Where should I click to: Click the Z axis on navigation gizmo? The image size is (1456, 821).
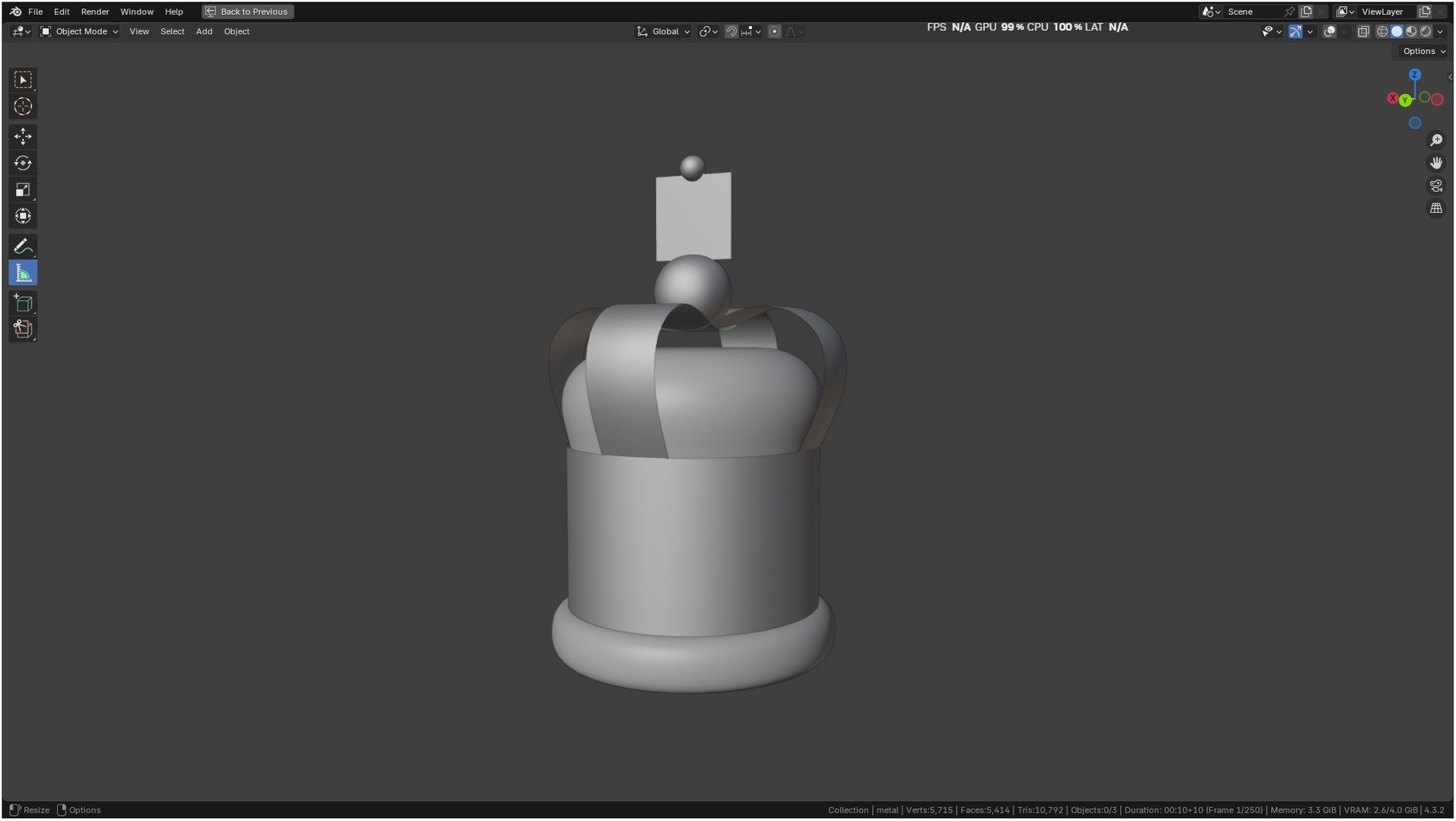coord(1415,74)
